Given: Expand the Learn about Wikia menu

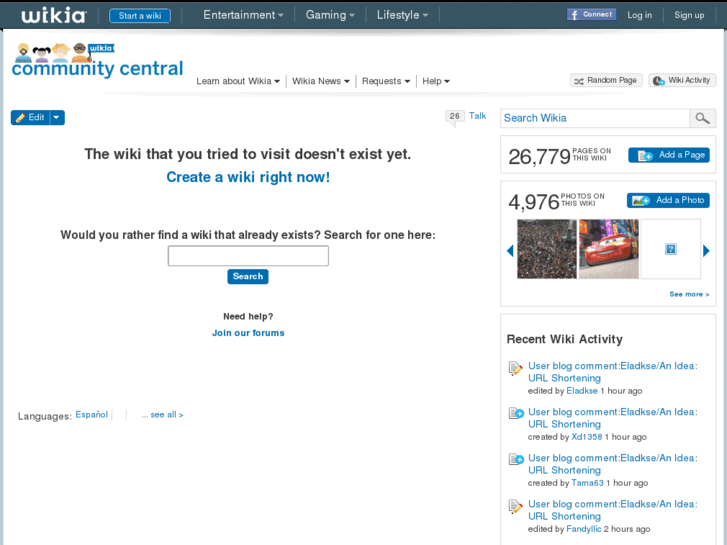Looking at the screenshot, I should pyautogui.click(x=238, y=81).
